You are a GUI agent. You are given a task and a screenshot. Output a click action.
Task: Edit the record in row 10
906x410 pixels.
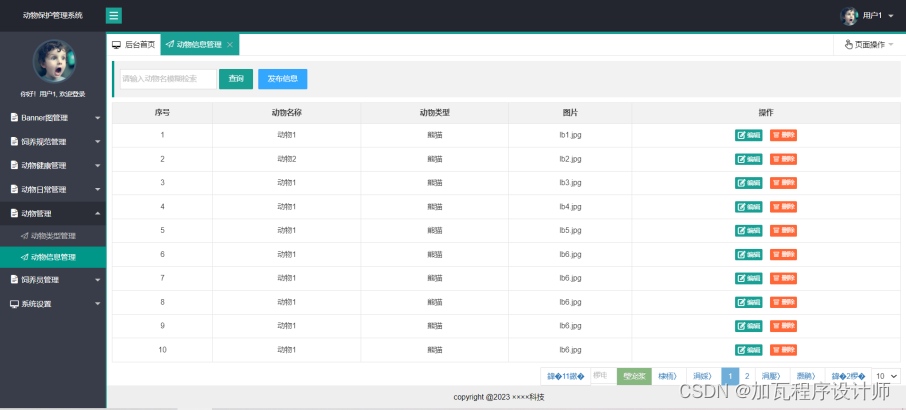748,350
